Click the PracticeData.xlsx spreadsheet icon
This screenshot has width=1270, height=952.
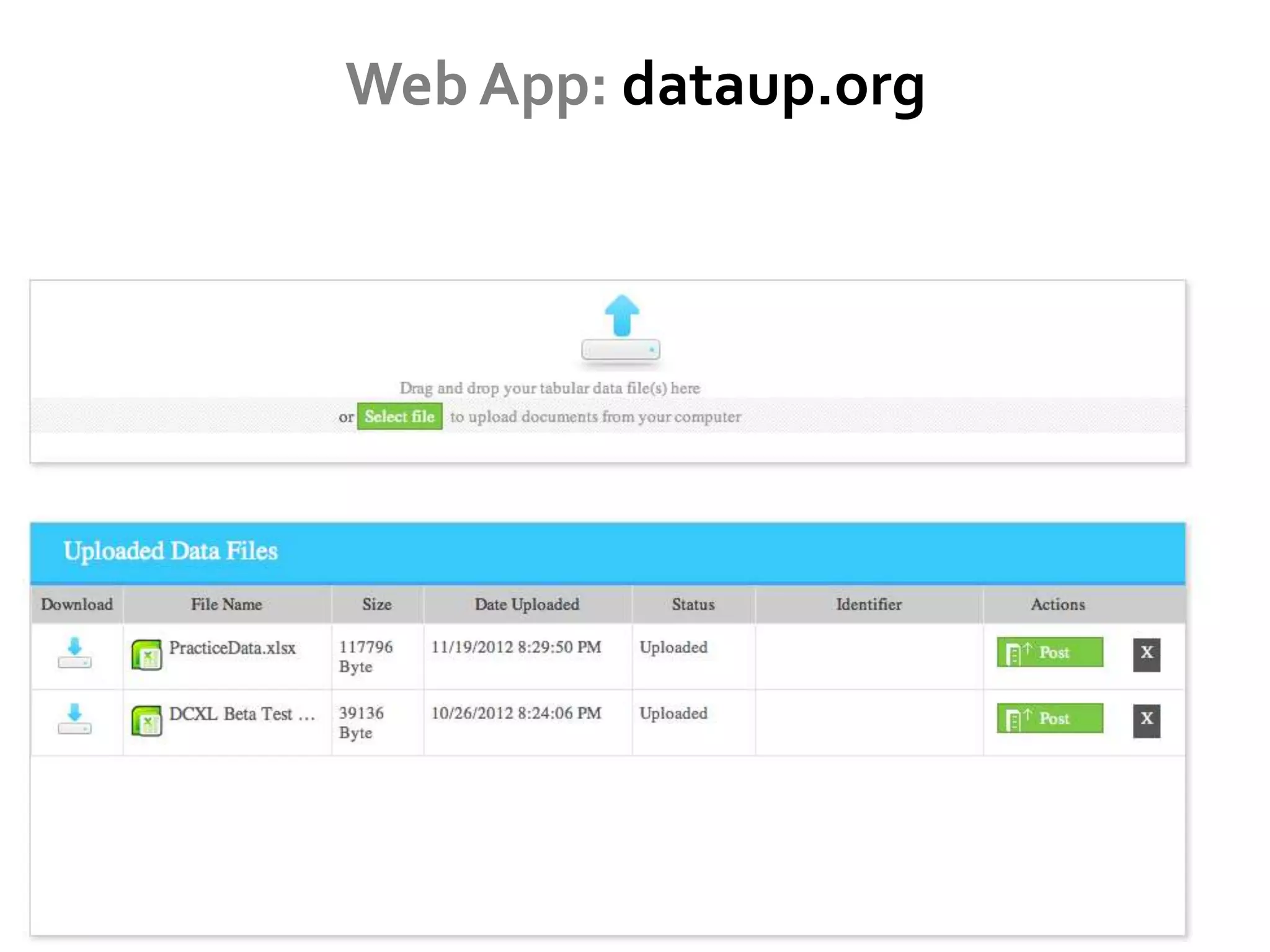pos(147,655)
